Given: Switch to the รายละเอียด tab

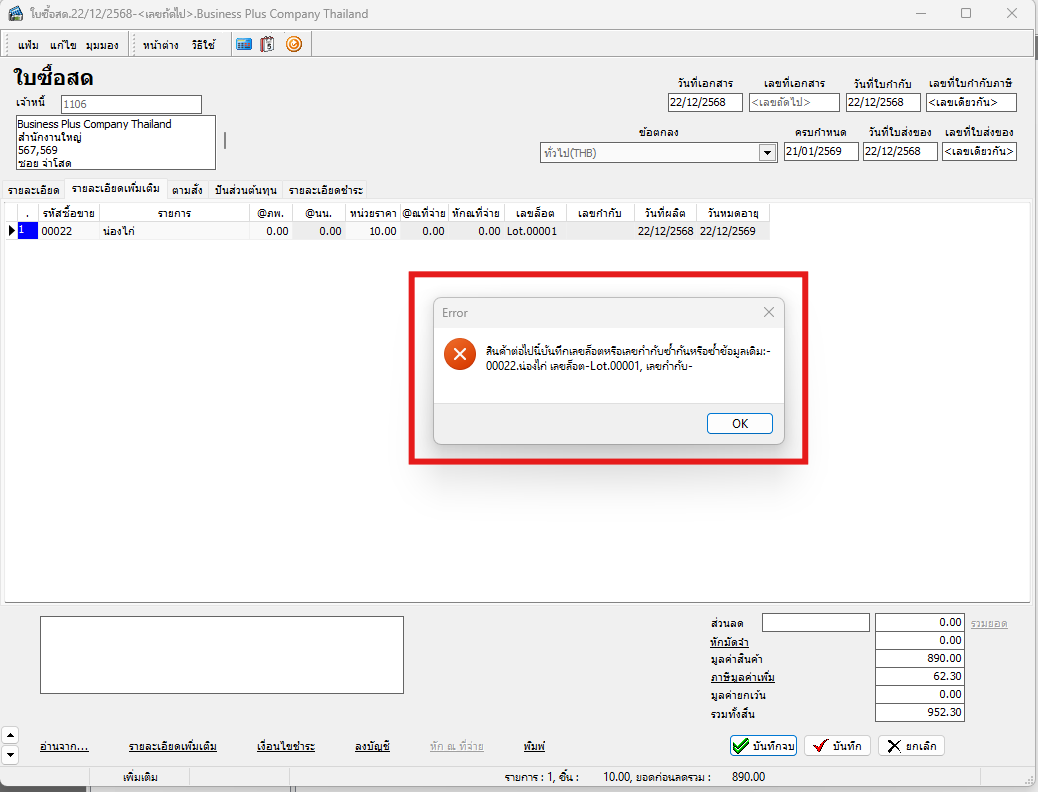Looking at the screenshot, I should pyautogui.click(x=33, y=189).
